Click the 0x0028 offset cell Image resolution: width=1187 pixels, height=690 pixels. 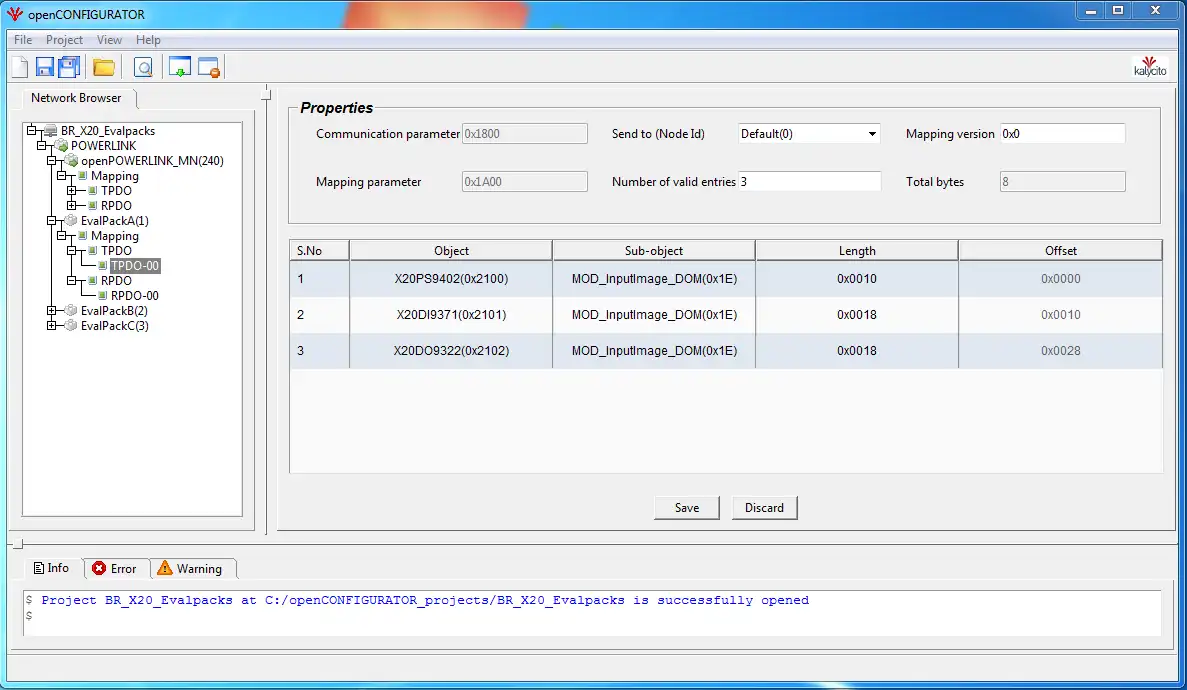point(1061,351)
